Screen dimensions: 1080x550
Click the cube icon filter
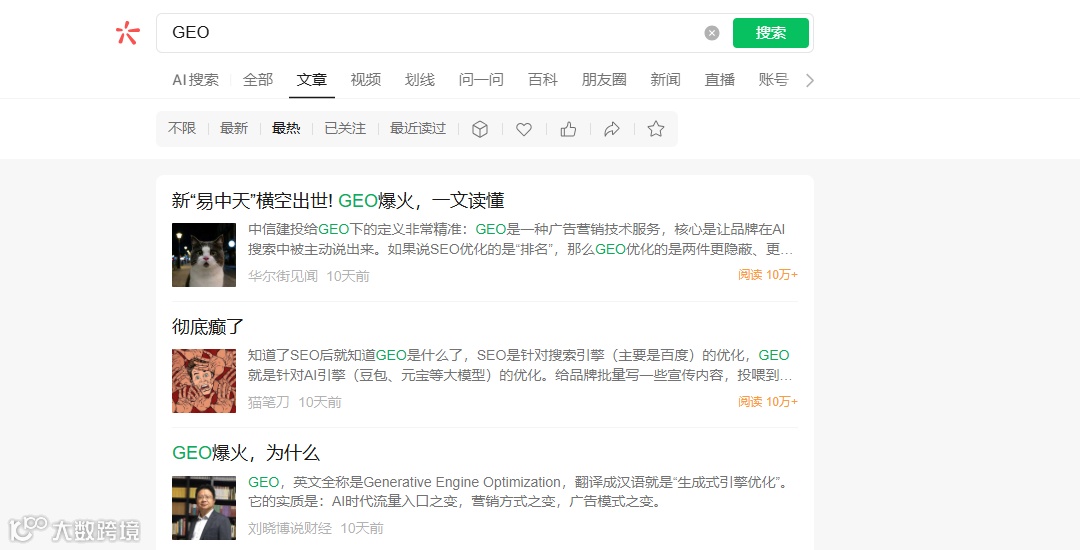(x=480, y=129)
